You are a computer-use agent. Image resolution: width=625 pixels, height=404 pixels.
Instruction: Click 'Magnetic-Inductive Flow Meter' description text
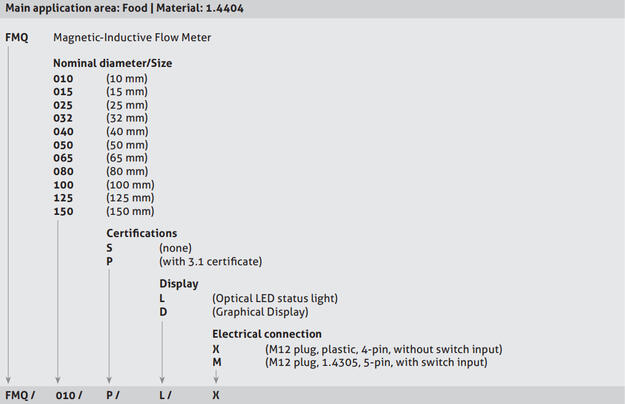coord(132,38)
